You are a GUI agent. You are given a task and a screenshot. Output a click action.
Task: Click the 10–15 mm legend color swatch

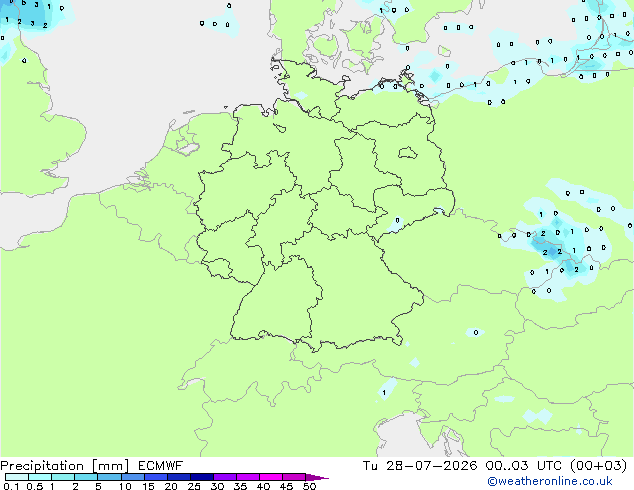132,477
